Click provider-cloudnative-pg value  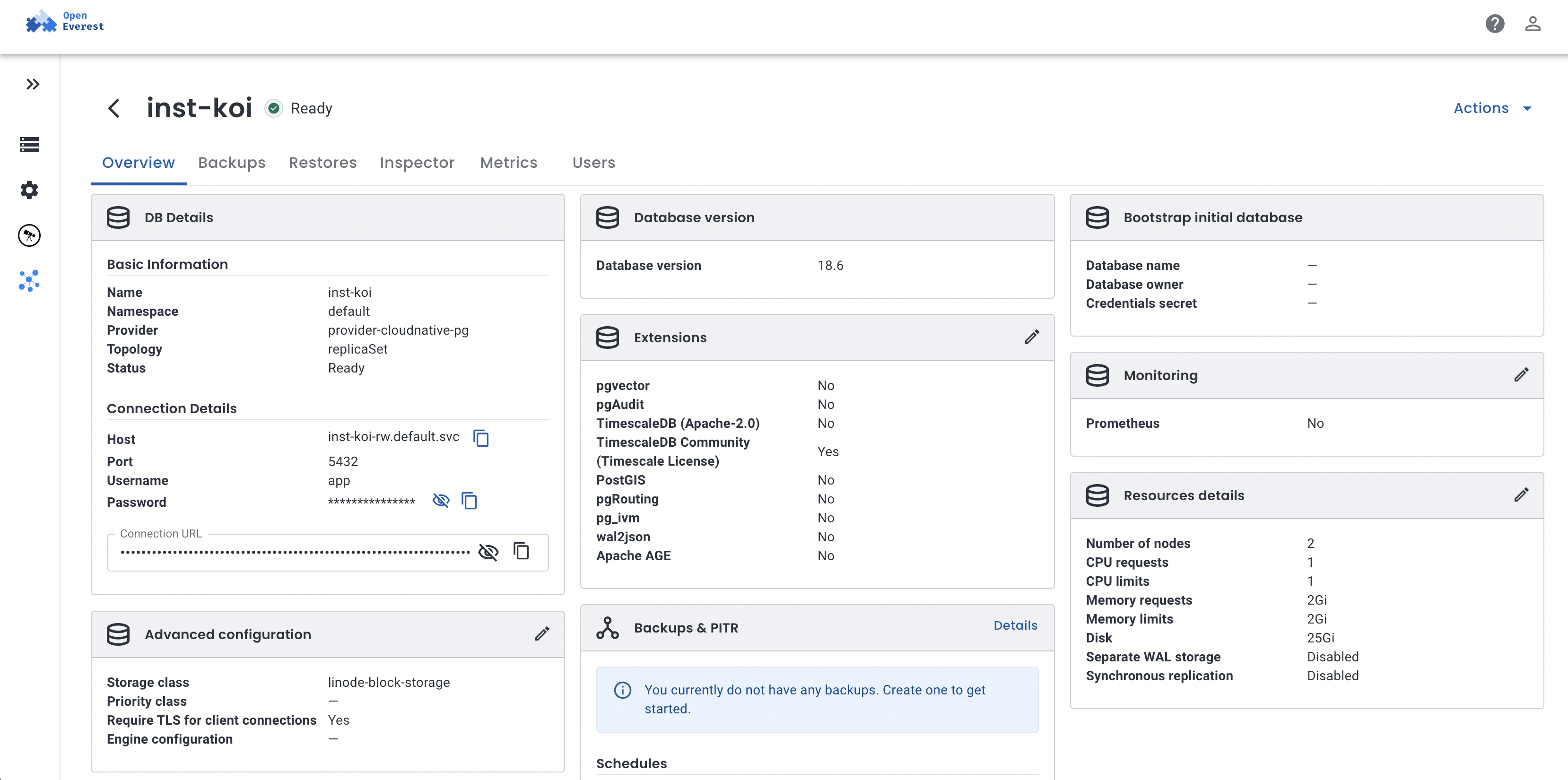click(x=398, y=330)
